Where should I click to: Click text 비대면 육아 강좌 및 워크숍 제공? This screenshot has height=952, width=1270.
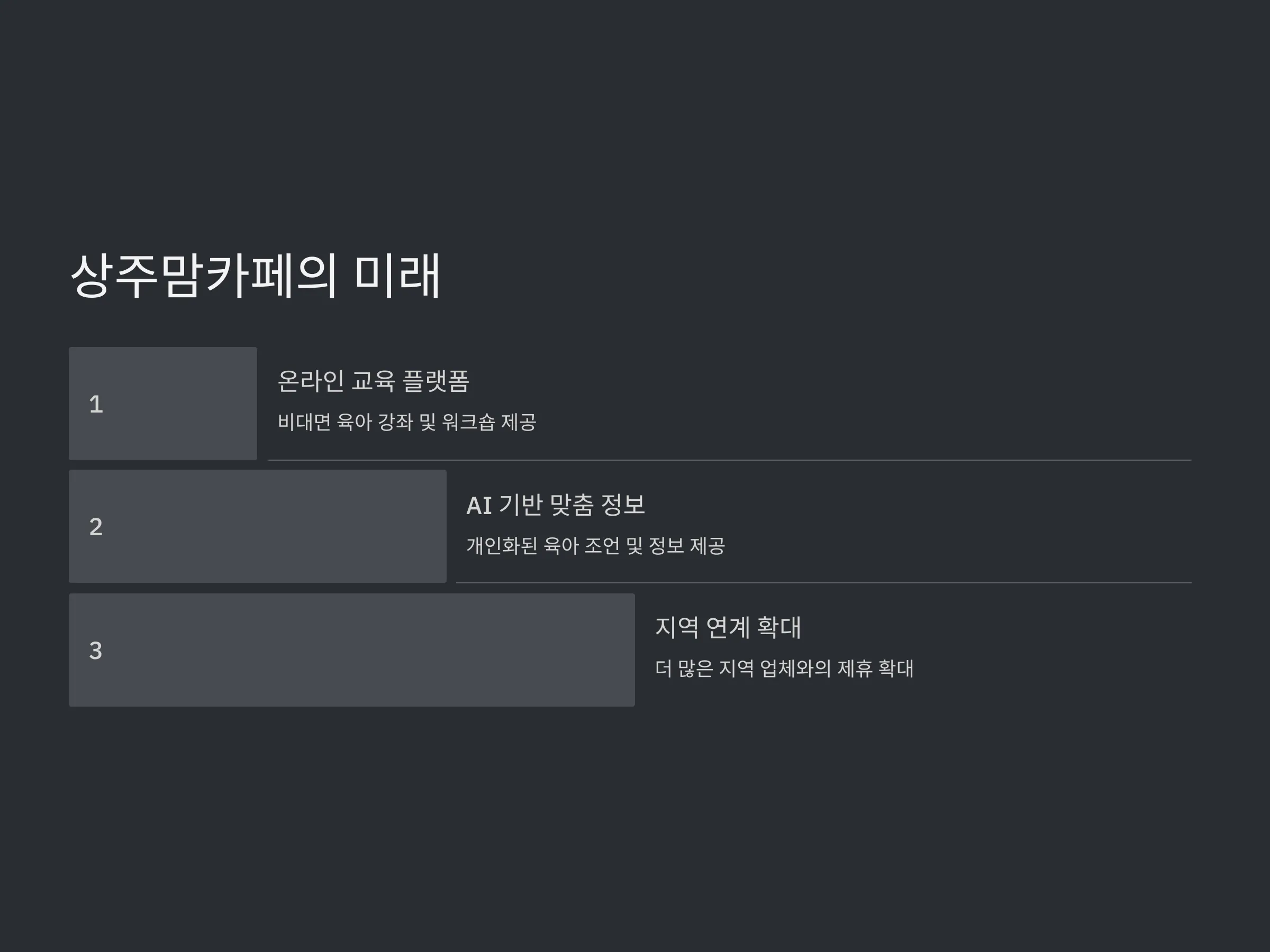click(x=407, y=423)
